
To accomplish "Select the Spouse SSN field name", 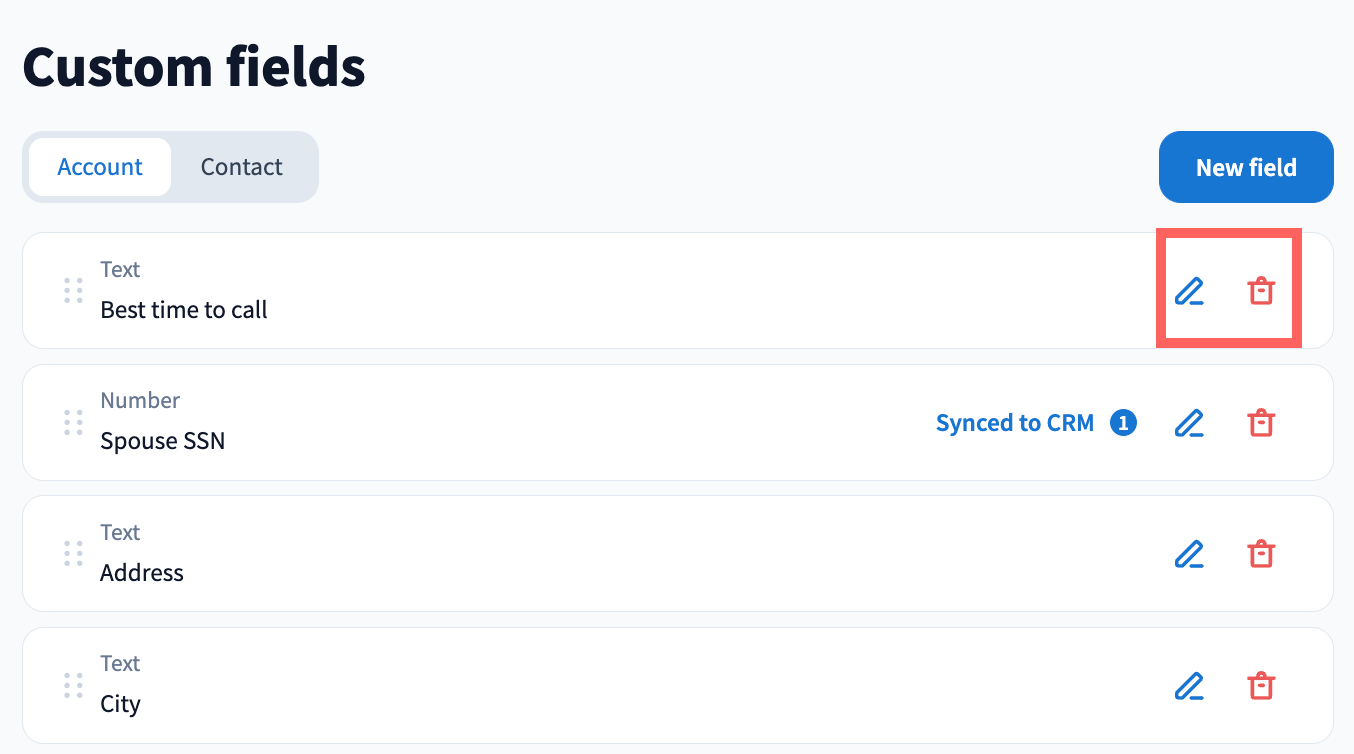I will (x=162, y=441).
